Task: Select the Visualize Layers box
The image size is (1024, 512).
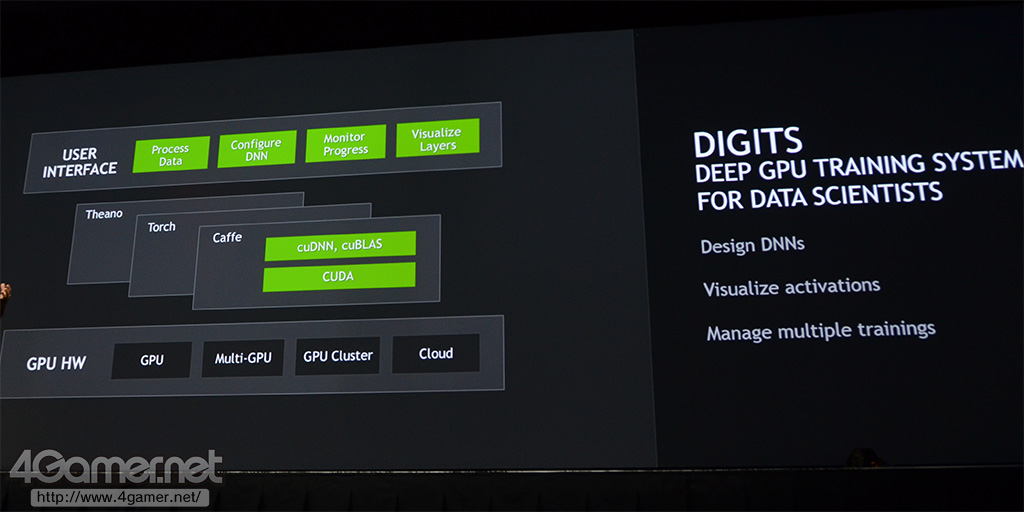Action: [438, 138]
